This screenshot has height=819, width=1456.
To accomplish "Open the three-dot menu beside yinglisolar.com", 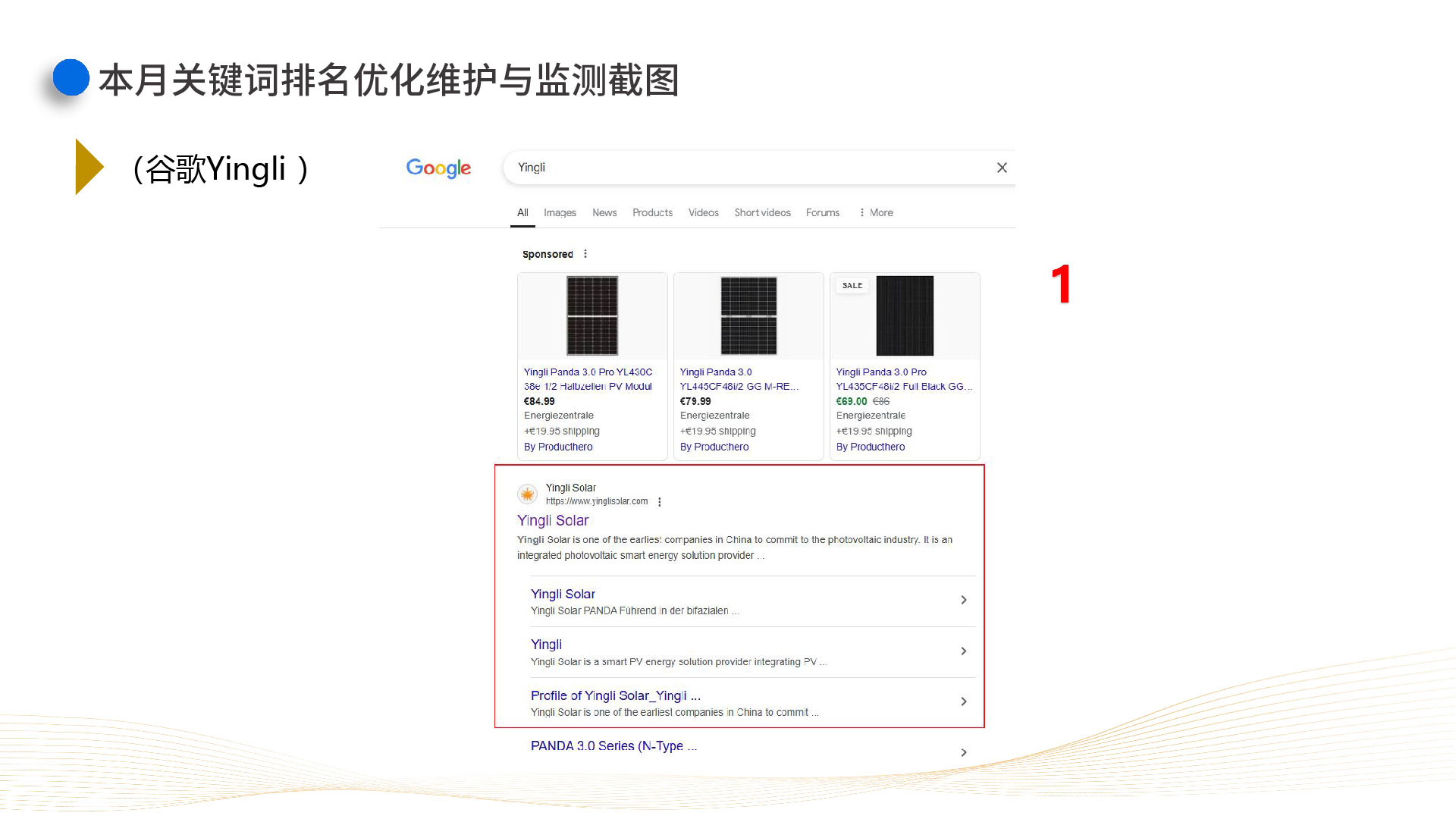I will coord(660,502).
